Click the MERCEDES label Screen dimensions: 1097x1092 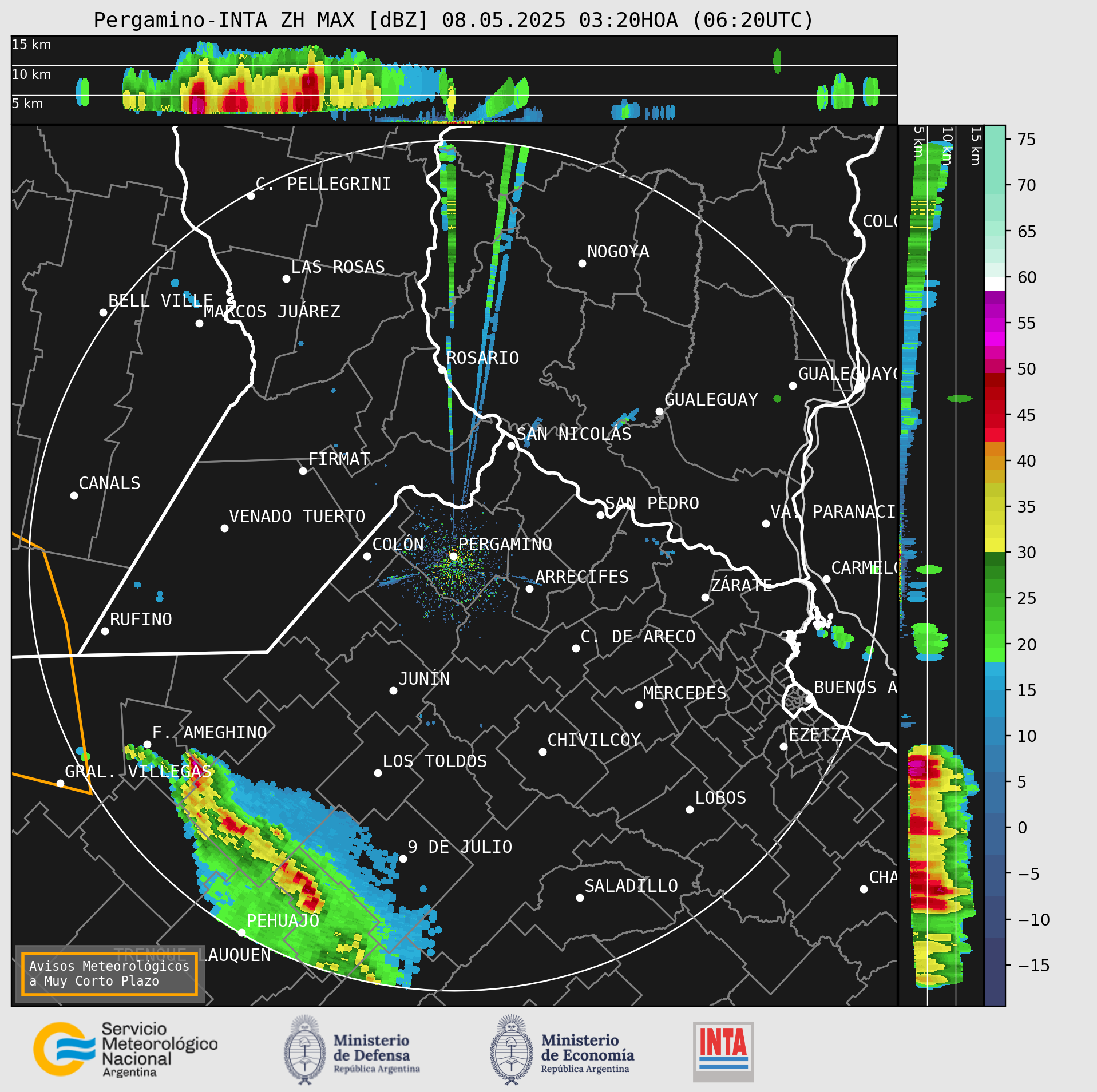click(x=684, y=693)
